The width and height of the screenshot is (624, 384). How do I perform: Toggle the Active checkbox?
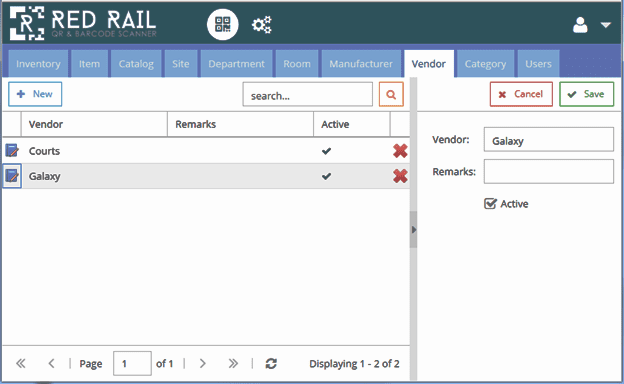point(490,204)
